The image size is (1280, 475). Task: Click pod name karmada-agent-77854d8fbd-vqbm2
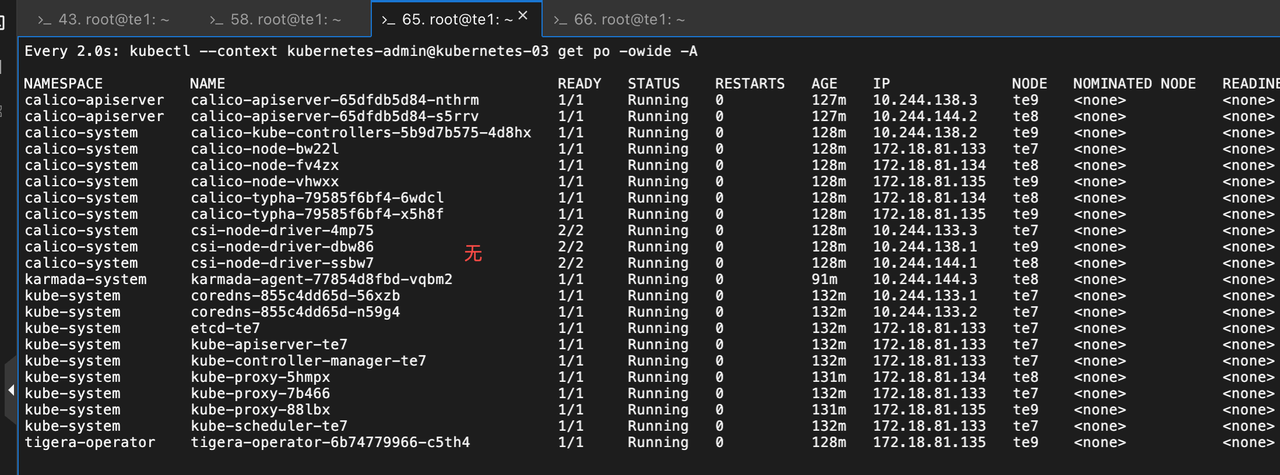coord(321,279)
